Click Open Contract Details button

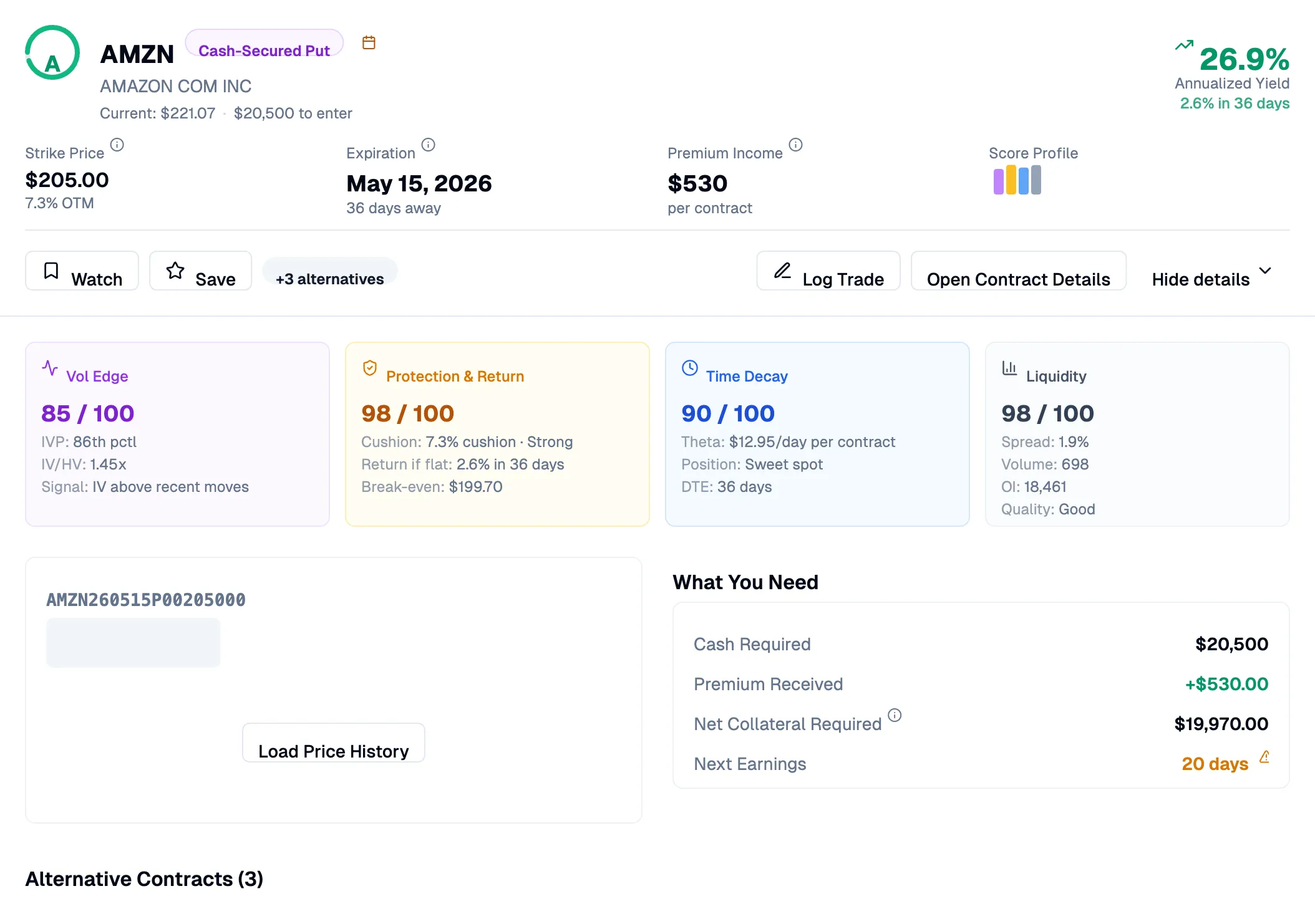[1019, 271]
